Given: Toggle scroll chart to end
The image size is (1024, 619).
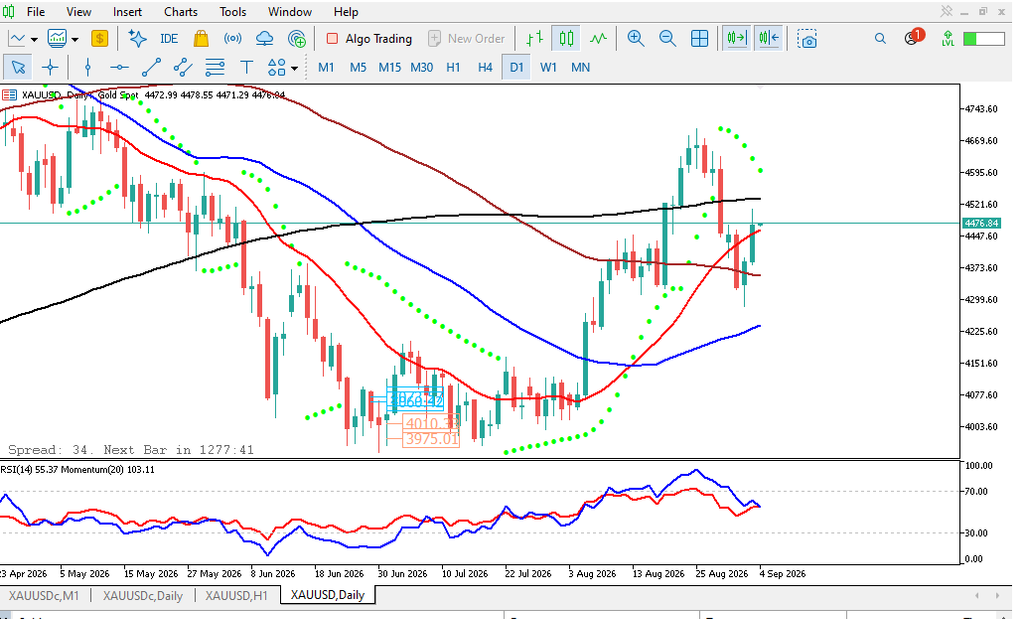Looking at the screenshot, I should click(x=736, y=39).
